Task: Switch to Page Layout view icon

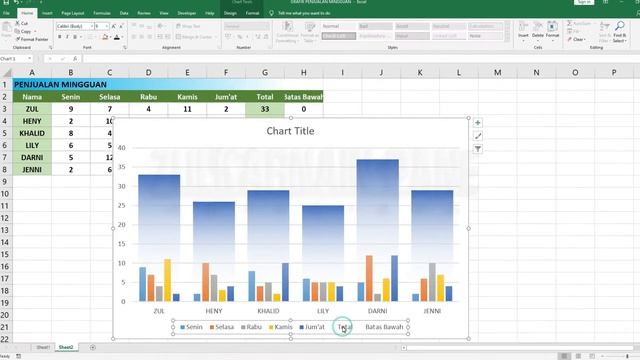Action: (578, 356)
